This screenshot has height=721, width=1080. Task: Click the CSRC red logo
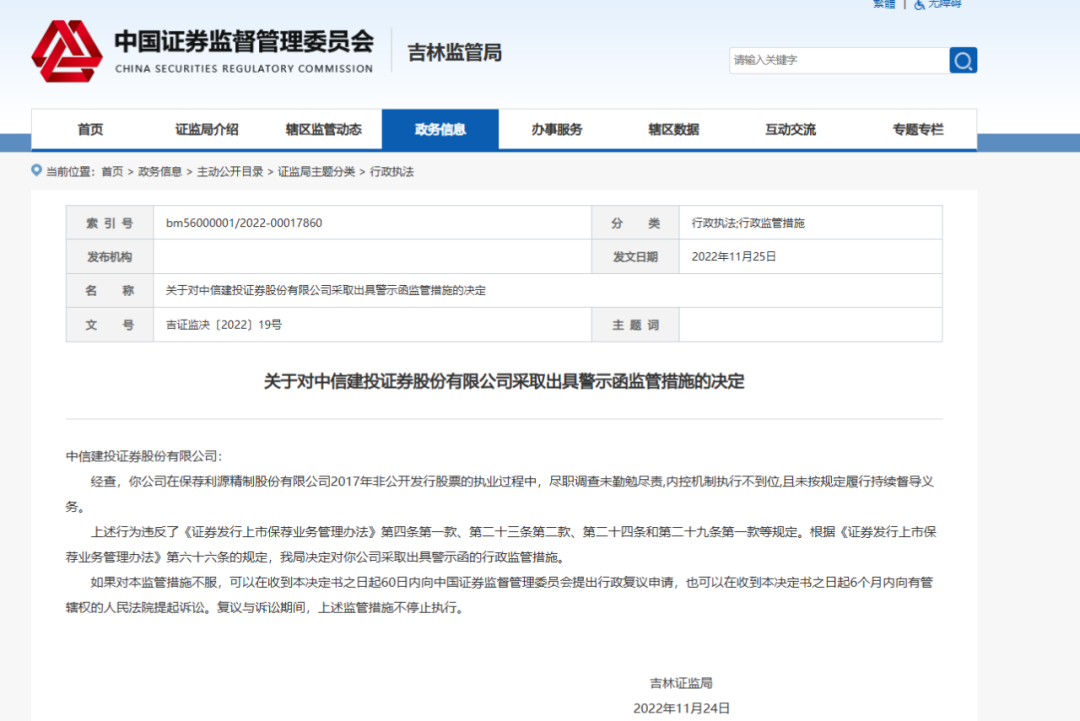click(x=66, y=51)
